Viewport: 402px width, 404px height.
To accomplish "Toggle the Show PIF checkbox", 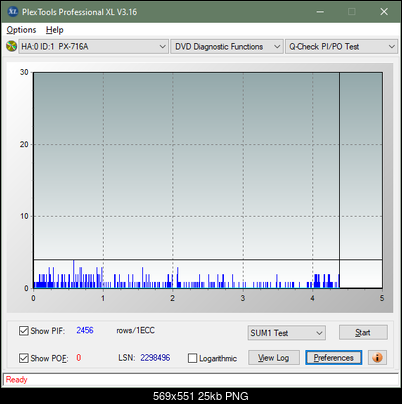I will click(x=24, y=331).
